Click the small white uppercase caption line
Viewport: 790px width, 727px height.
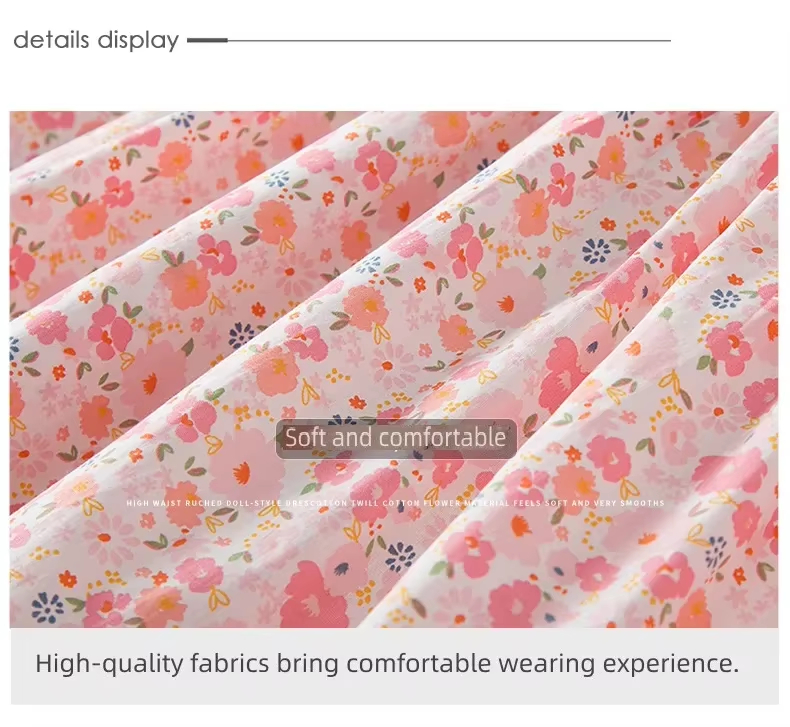(x=396, y=503)
